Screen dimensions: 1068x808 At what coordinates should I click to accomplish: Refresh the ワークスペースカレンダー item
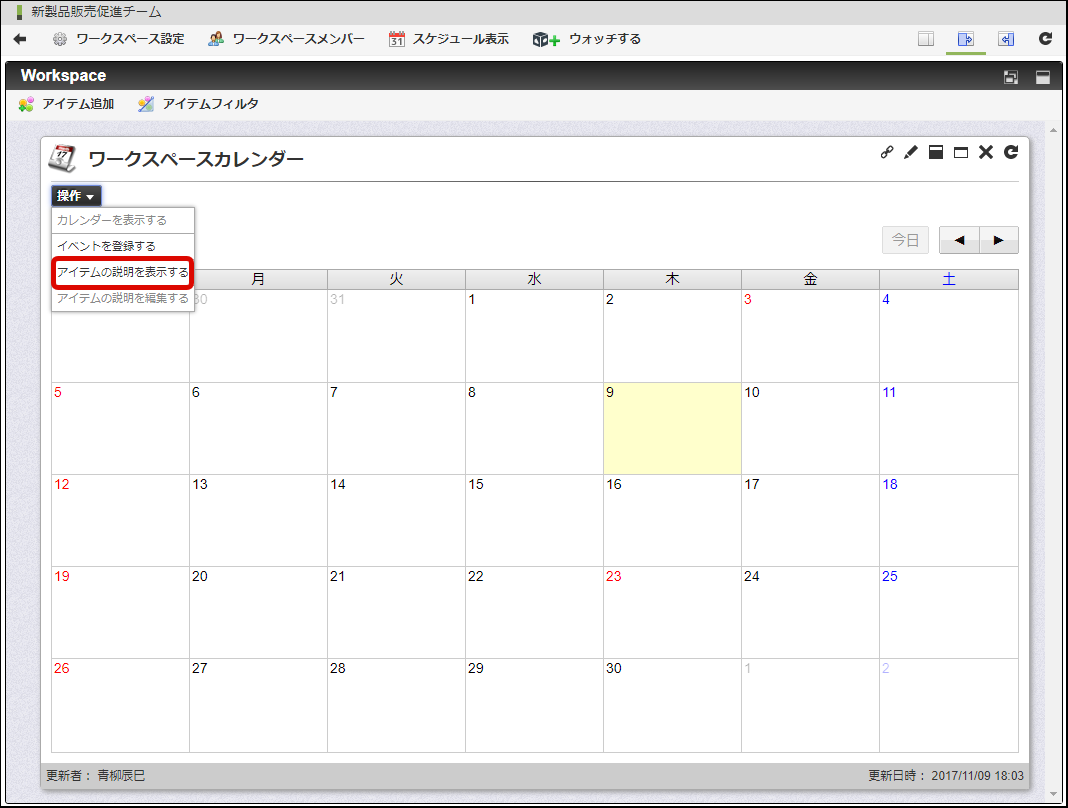(1011, 152)
